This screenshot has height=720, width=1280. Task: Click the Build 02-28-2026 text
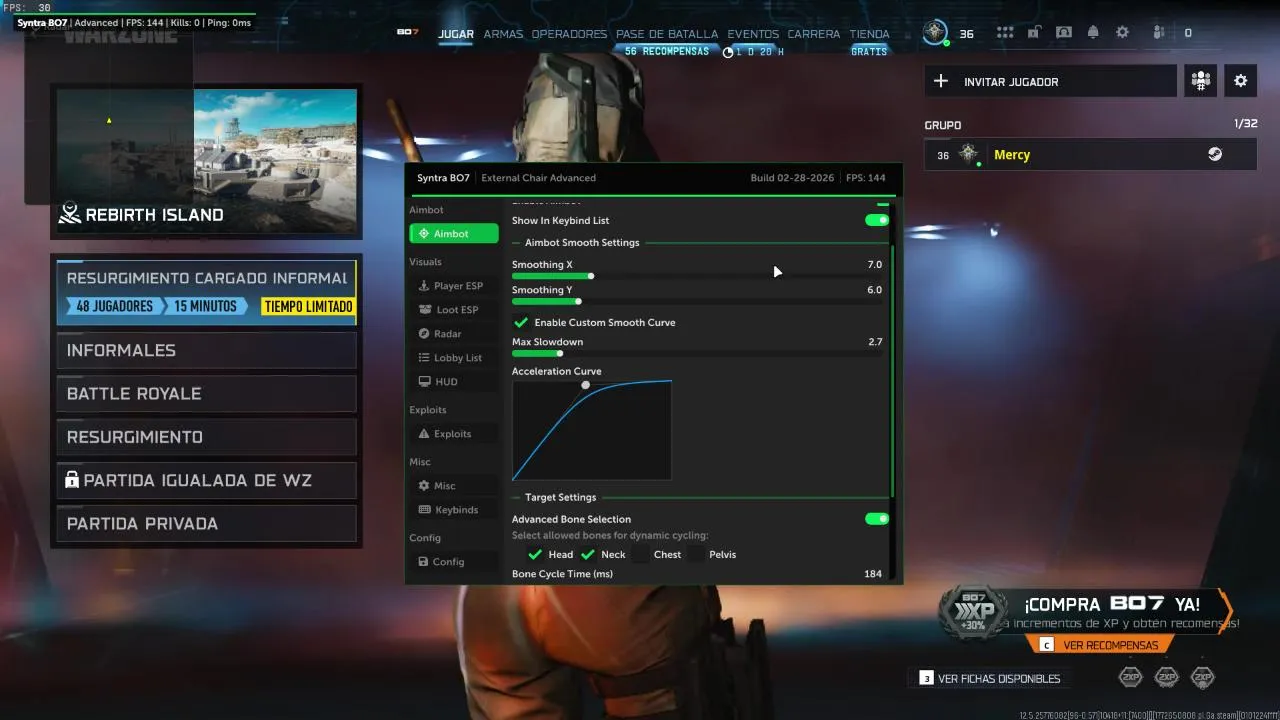coord(791,178)
